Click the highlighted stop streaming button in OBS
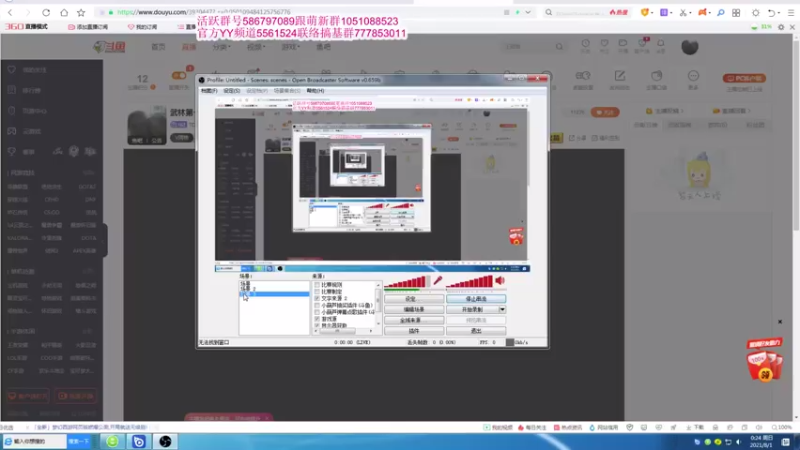The width and height of the screenshot is (800, 450). tap(476, 299)
